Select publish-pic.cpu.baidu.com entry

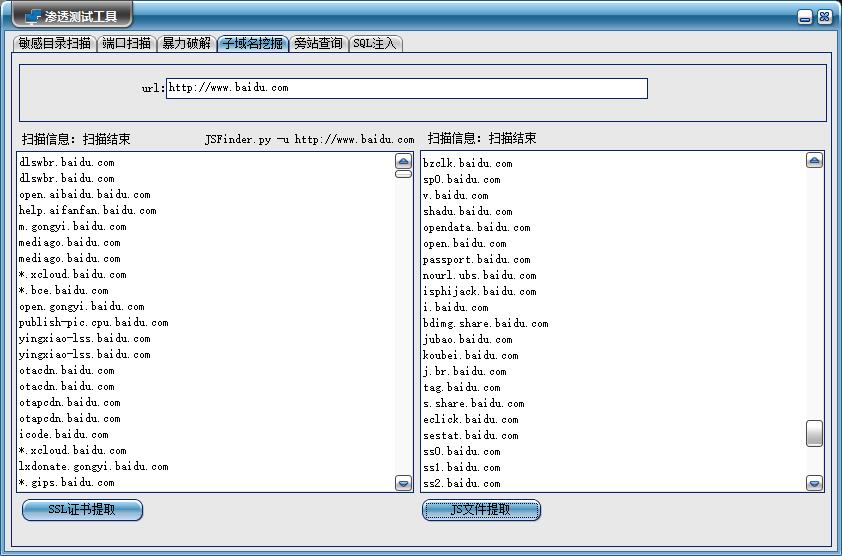tap(93, 323)
